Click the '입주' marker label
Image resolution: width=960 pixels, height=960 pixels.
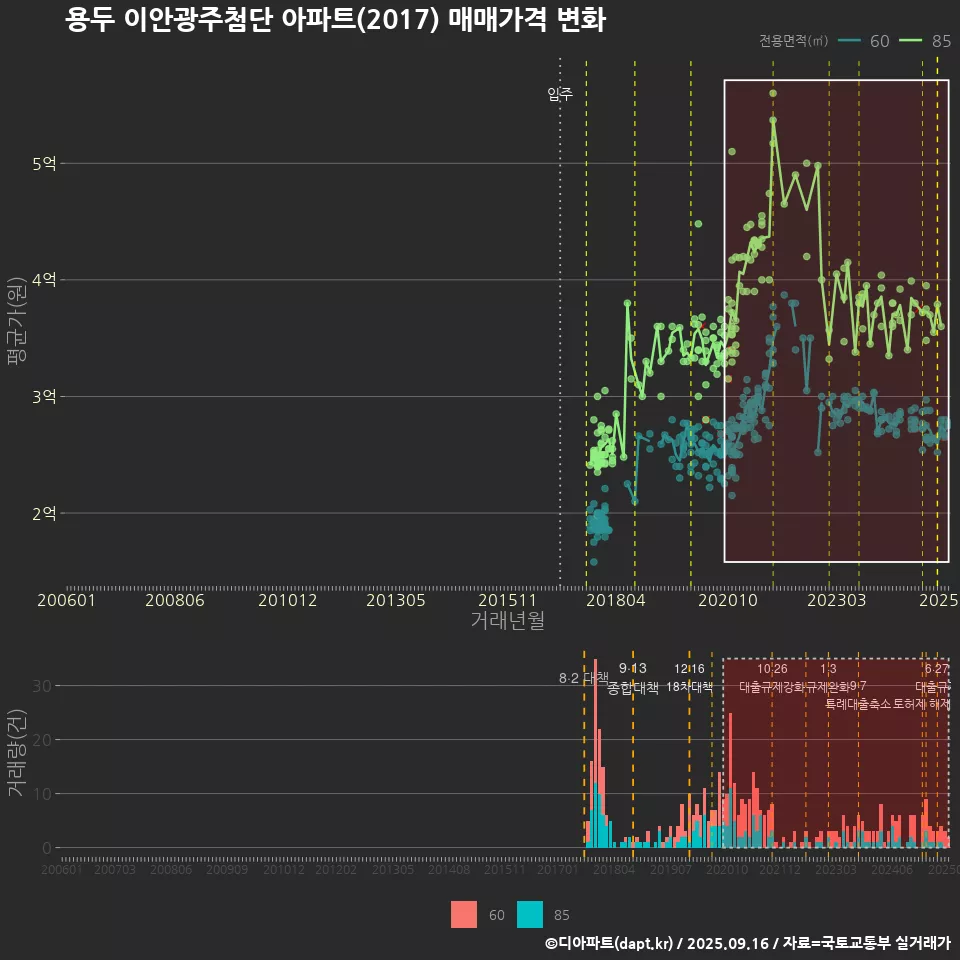coord(560,94)
